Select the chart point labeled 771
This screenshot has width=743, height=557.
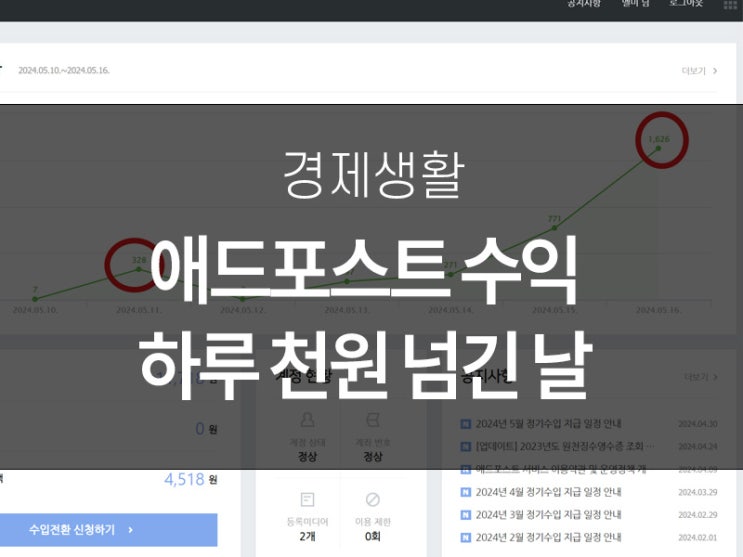point(554,228)
